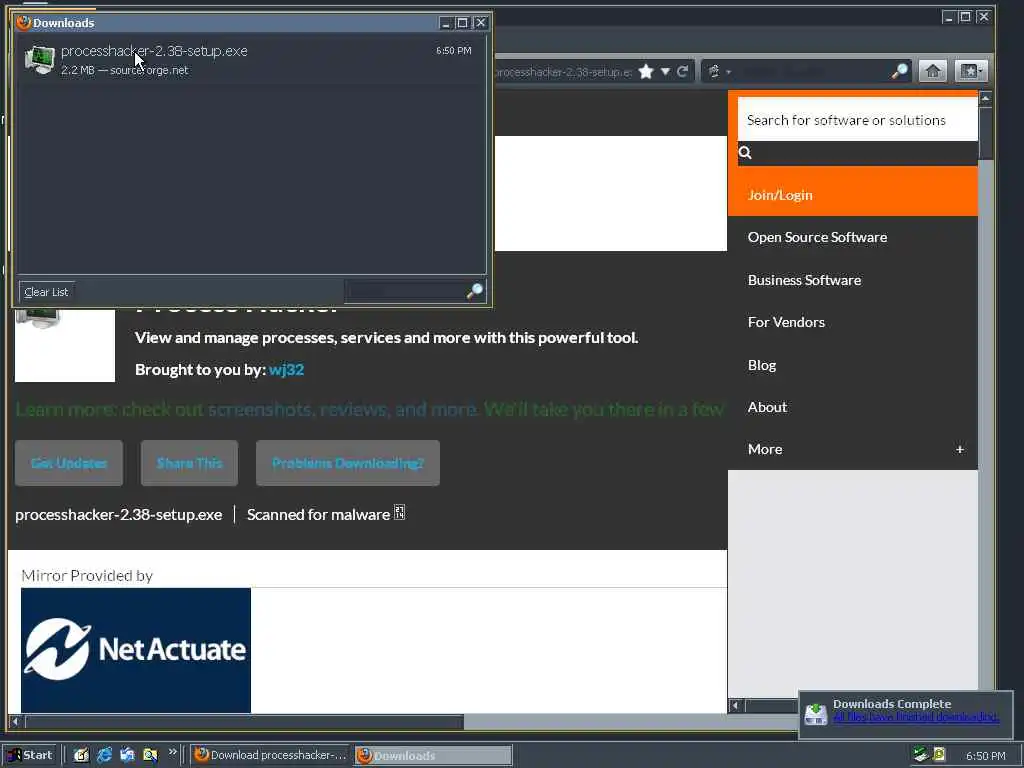Click the Get Updates button
The image size is (1024, 768).
tap(69, 463)
